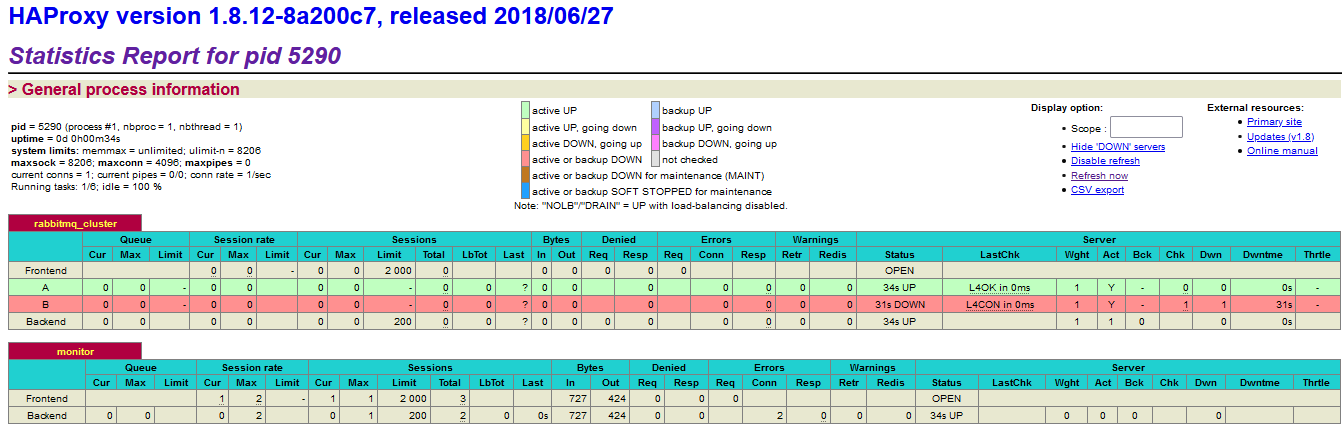Image resolution: width=1342 pixels, height=429 pixels.
Task: Click active UP, going down swatch
Action: [525, 127]
